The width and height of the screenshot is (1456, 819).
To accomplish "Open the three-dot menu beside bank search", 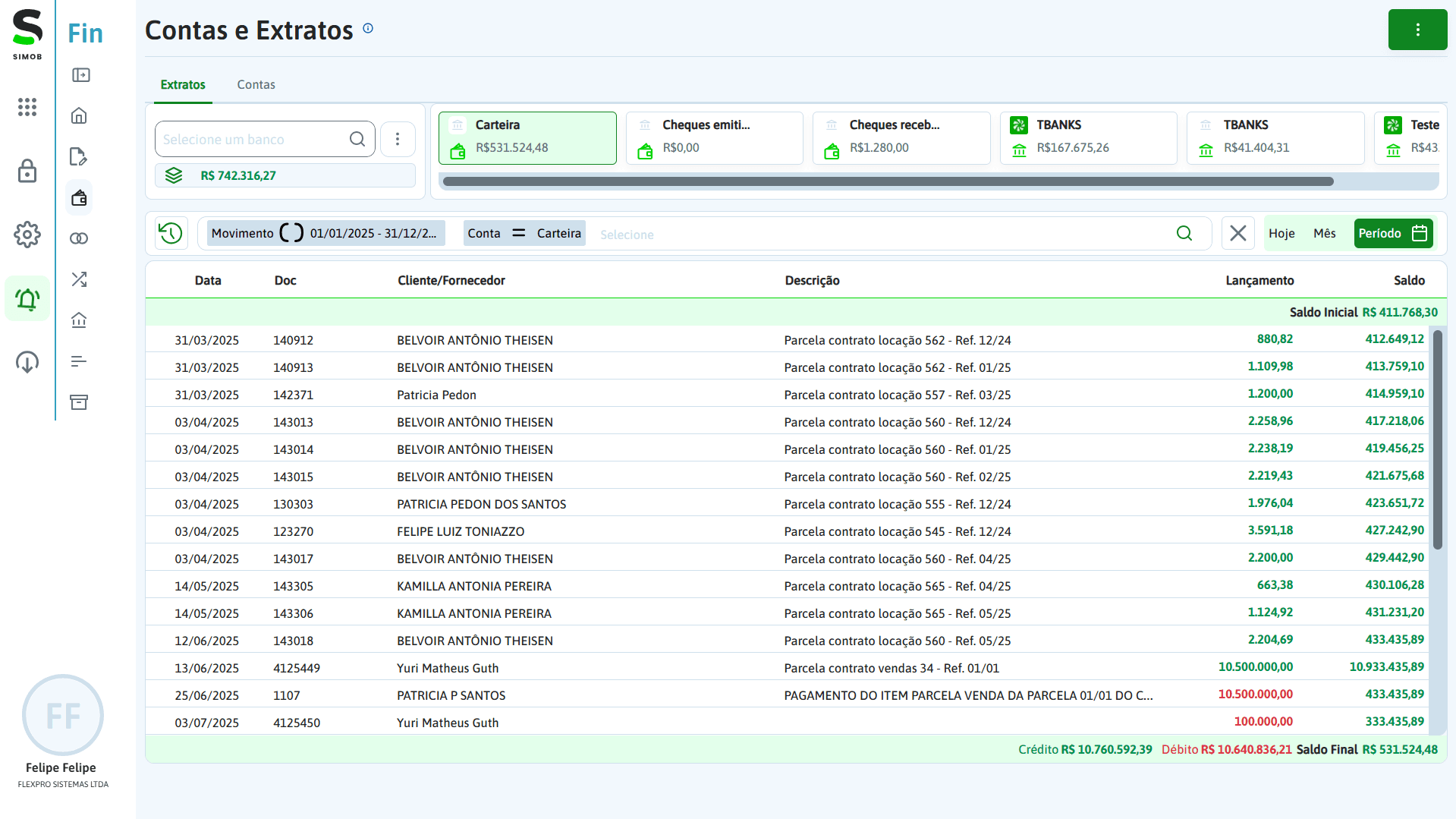I will pos(398,139).
